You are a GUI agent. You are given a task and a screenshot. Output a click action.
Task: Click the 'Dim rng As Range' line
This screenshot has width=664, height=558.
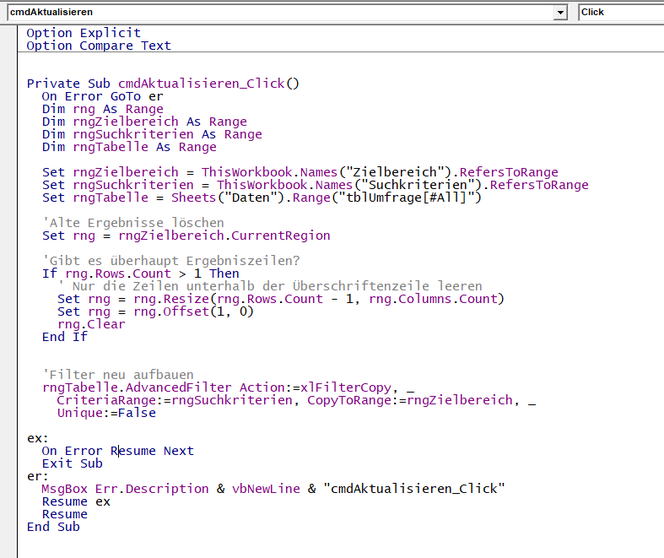102,109
